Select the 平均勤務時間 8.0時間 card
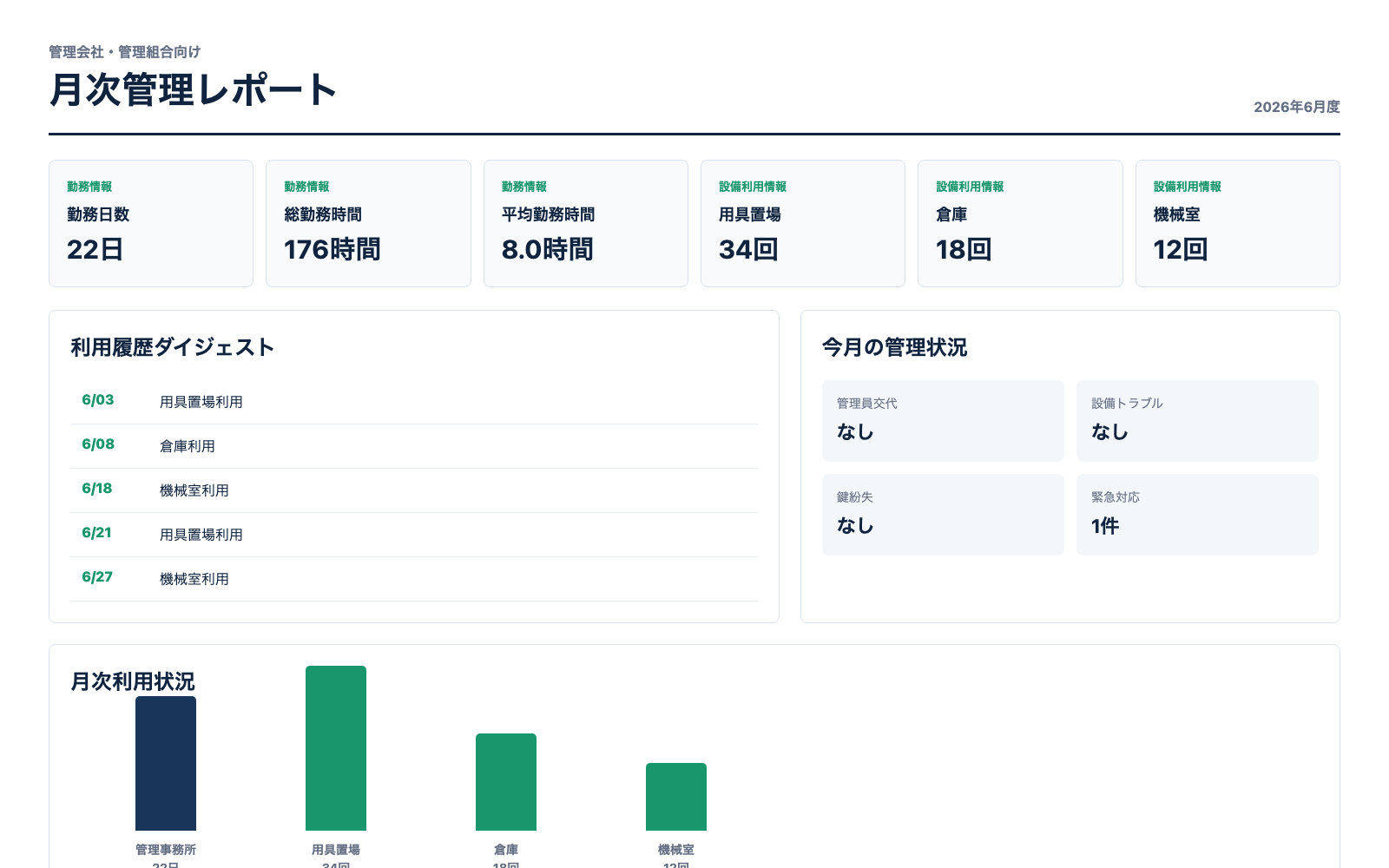Image resolution: width=1389 pixels, height=868 pixels. tap(585, 223)
